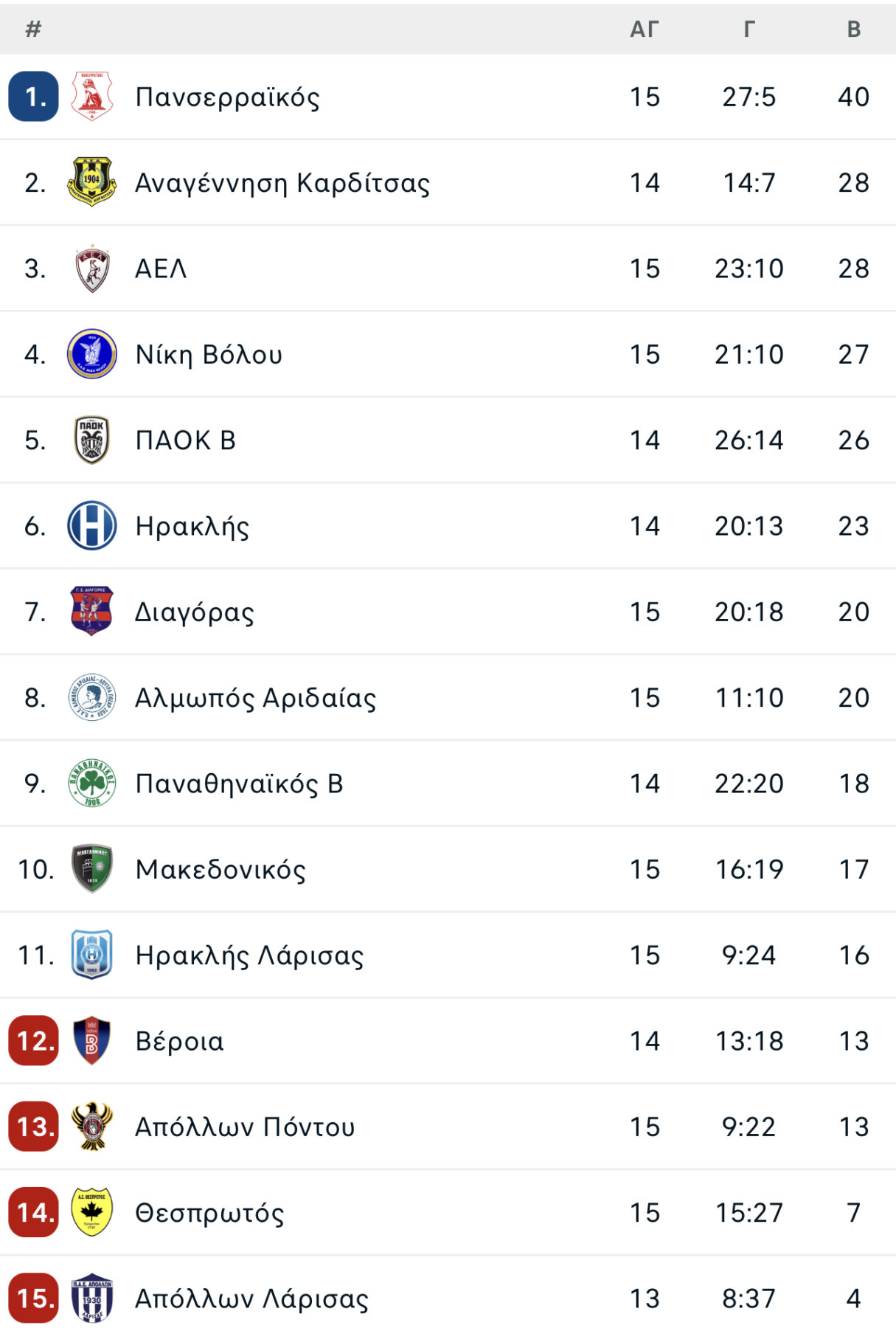The height and width of the screenshot is (1328, 896).
Task: Open the Ηρακλής blue H logo
Action: [x=91, y=525]
